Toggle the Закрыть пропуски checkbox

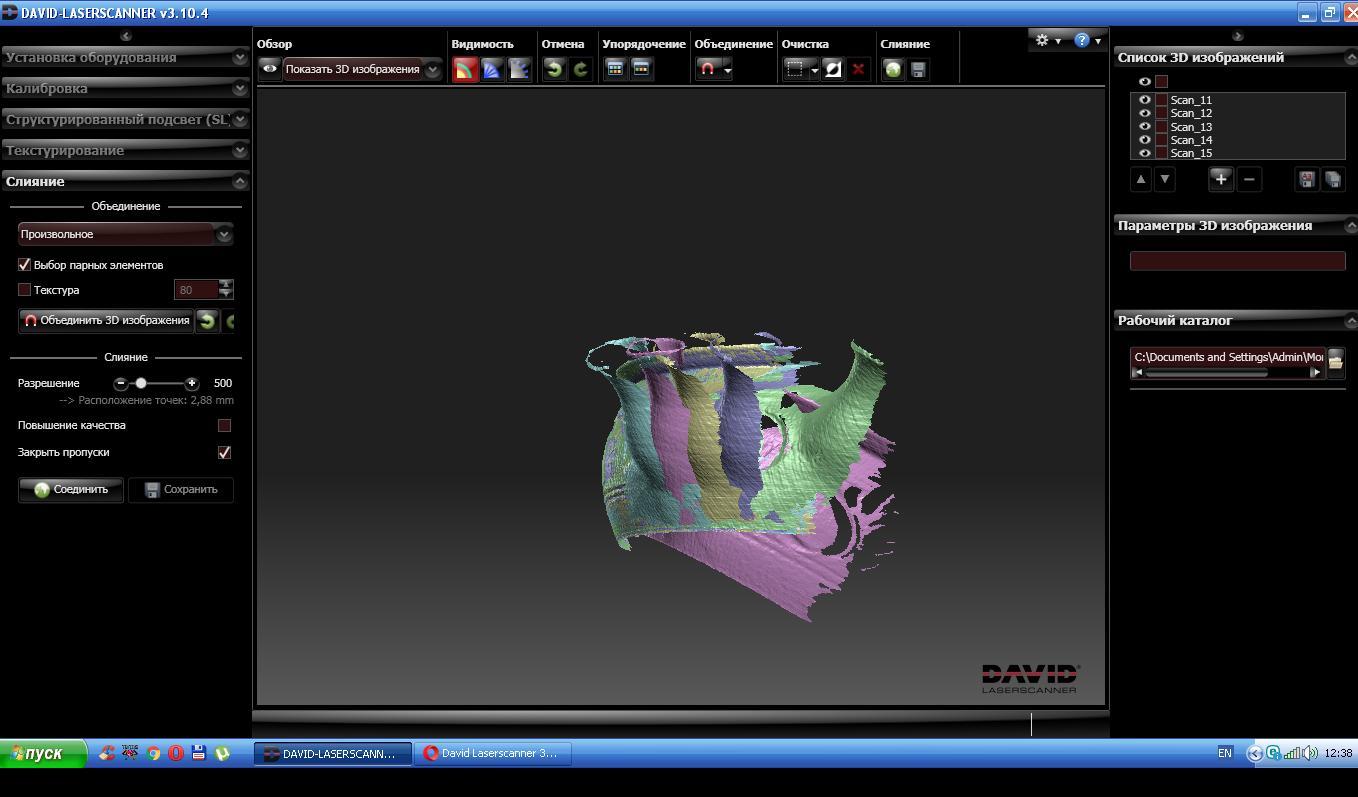(224, 452)
